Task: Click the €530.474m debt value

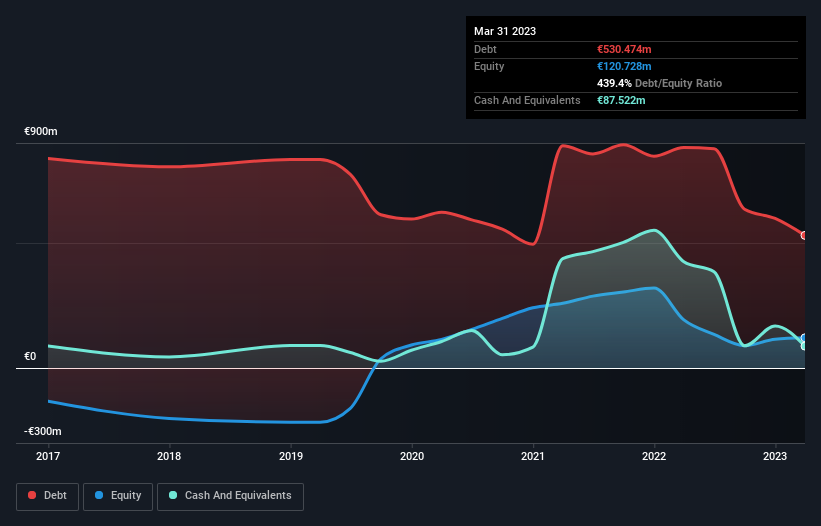Action: point(624,49)
